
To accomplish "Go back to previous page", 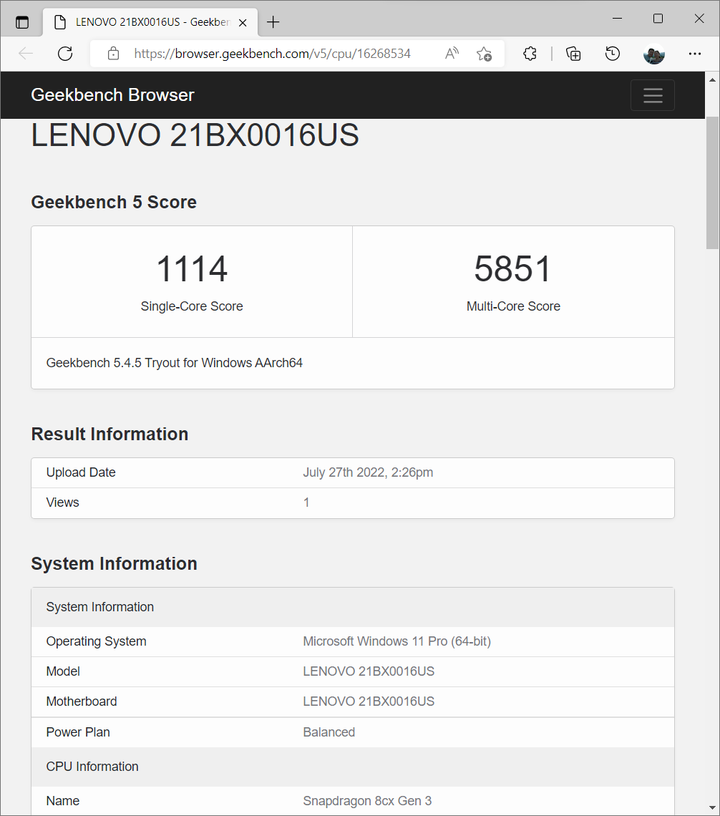I will tap(25, 54).
